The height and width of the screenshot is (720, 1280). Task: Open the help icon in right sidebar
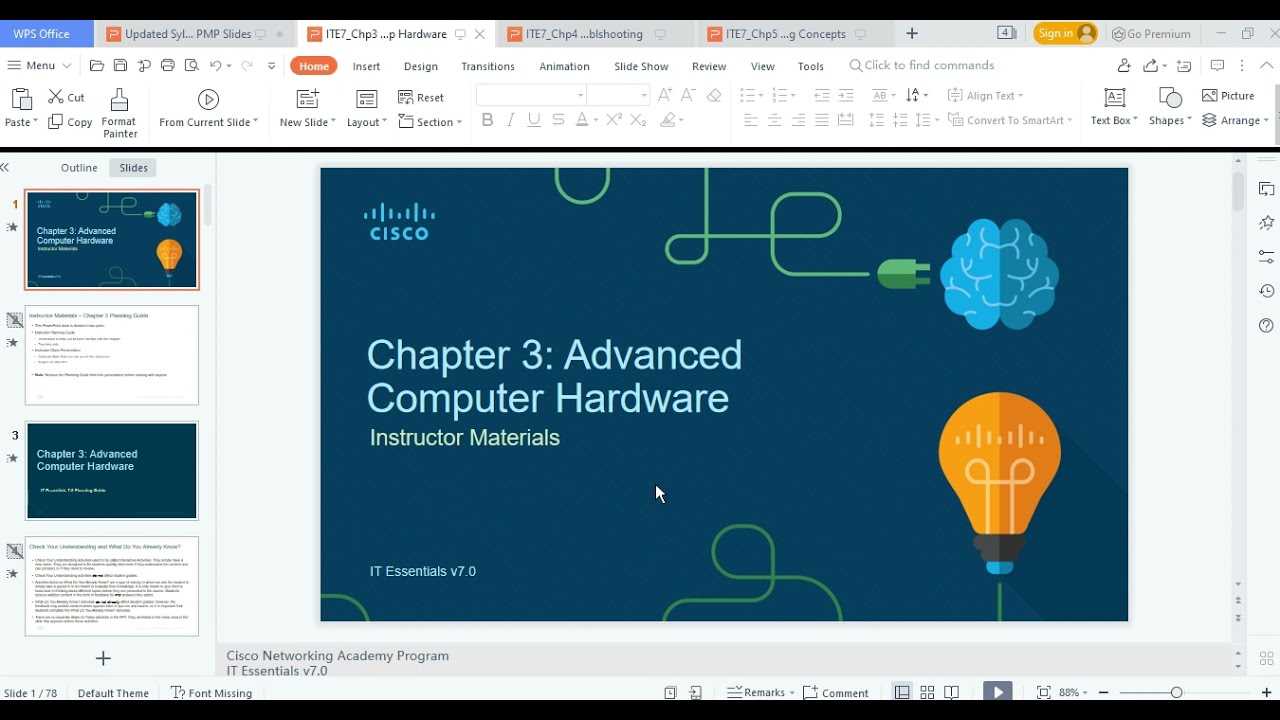coord(1266,325)
